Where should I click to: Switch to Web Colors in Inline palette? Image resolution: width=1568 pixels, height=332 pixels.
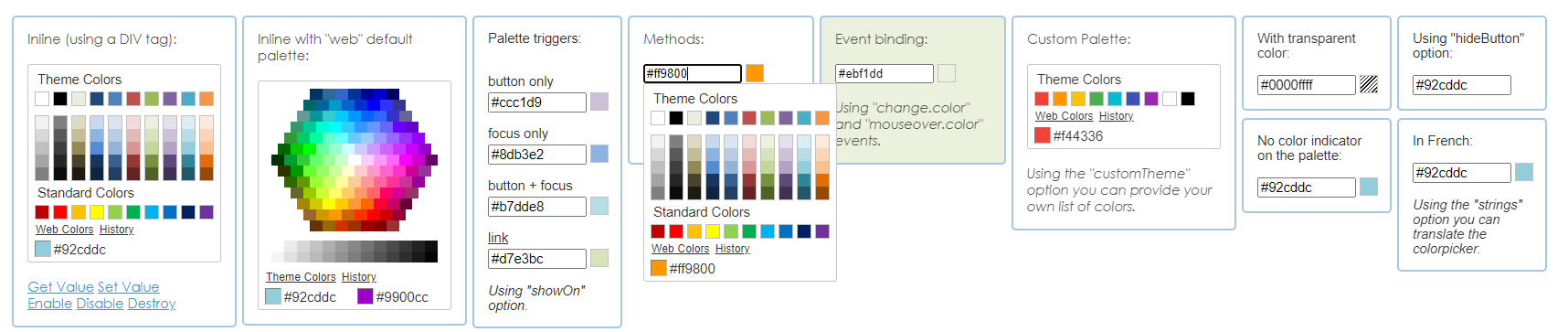pos(64,230)
